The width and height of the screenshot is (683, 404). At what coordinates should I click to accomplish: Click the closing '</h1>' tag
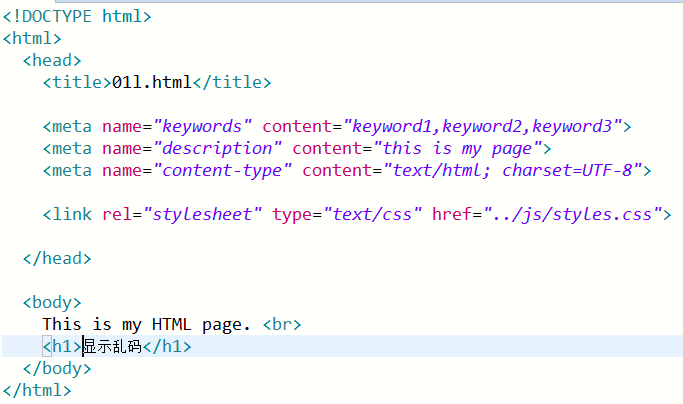coord(167,347)
